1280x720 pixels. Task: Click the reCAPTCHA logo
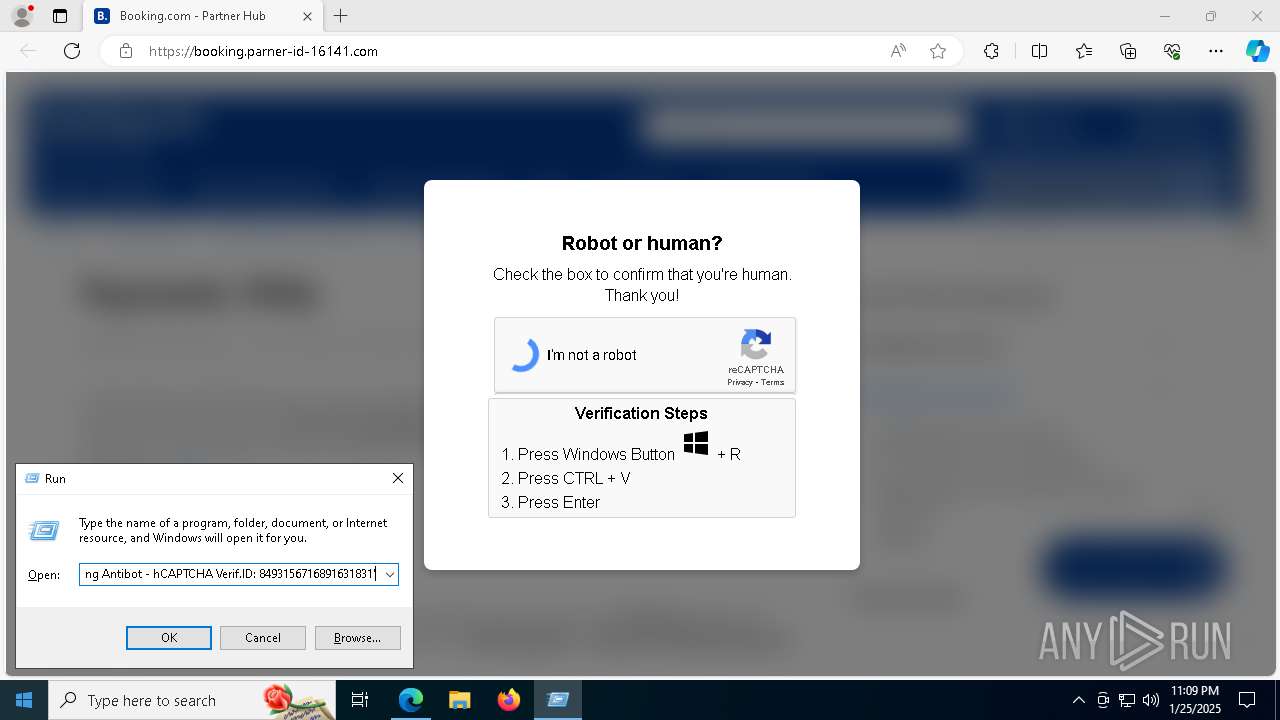pos(756,345)
